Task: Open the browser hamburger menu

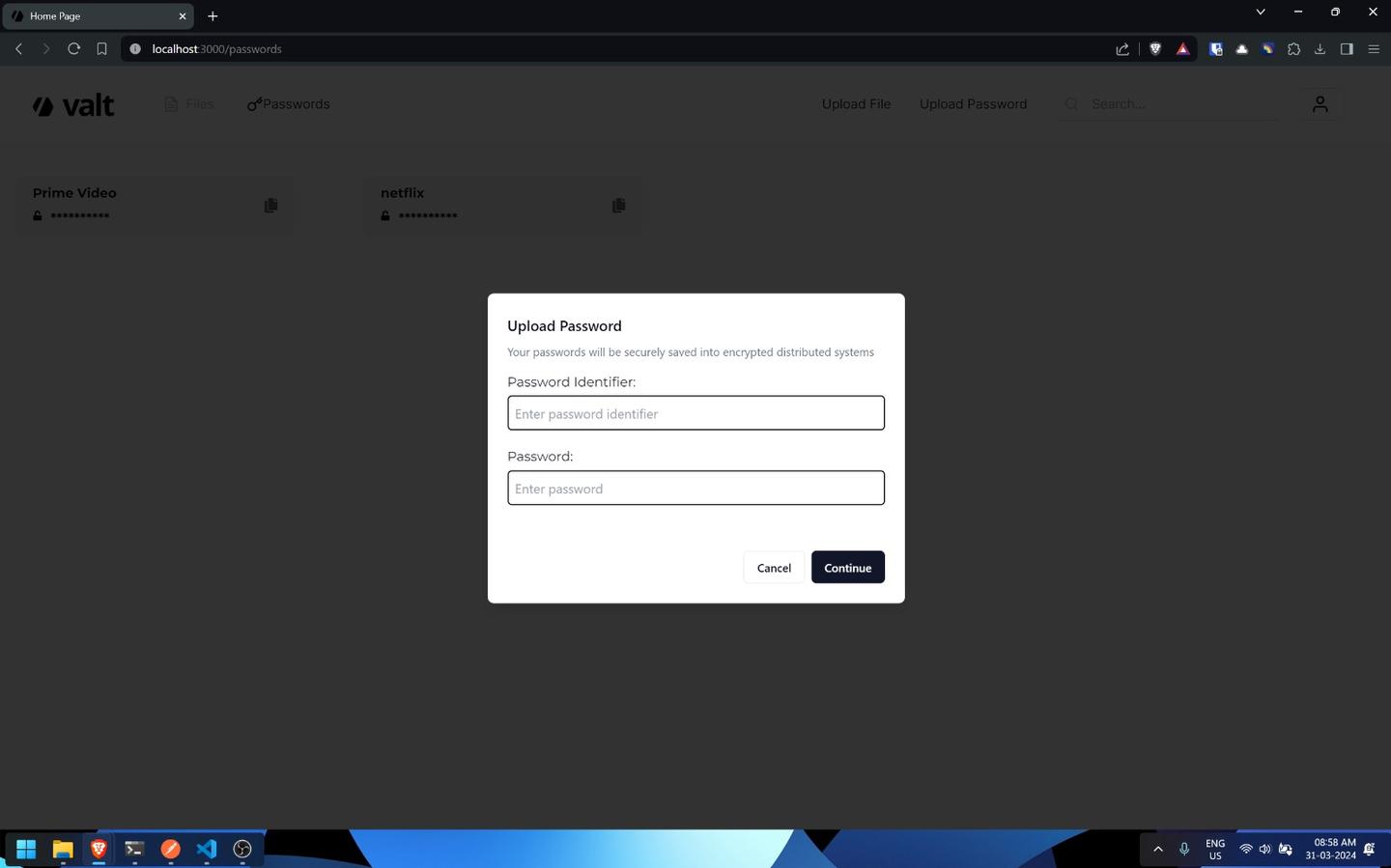Action: [1374, 49]
